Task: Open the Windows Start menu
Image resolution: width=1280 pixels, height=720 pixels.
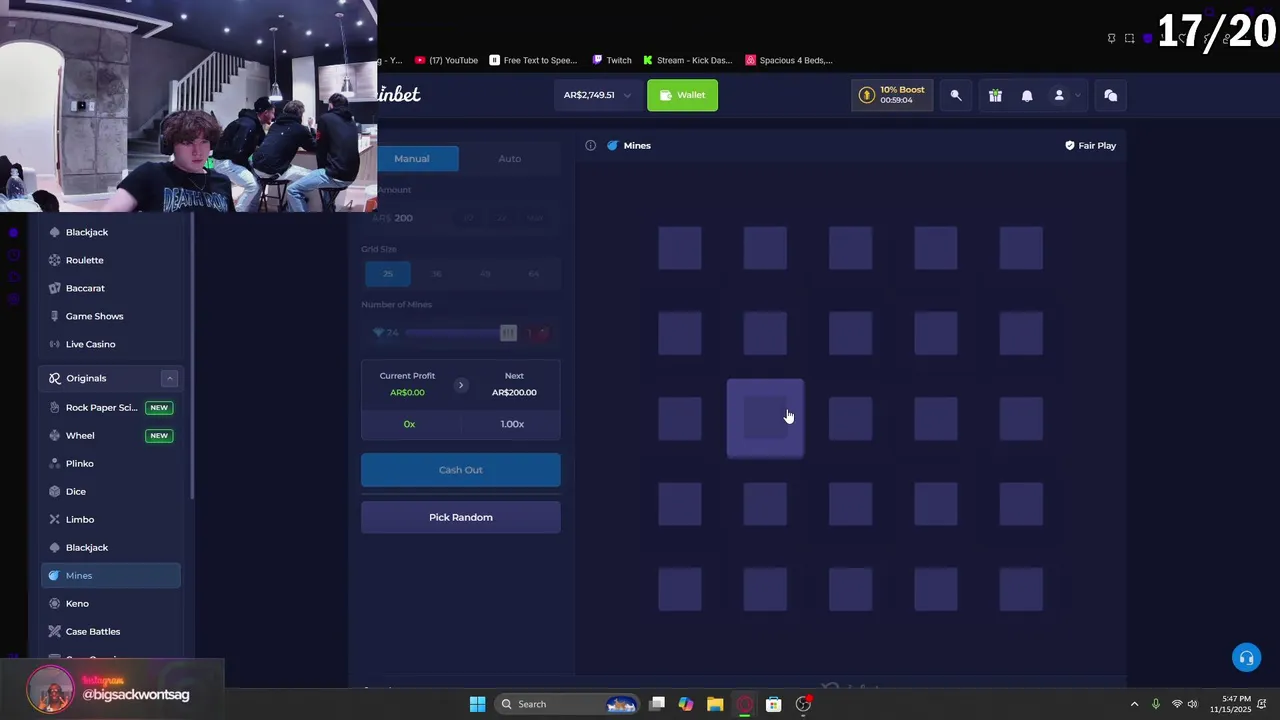Action: [477, 704]
